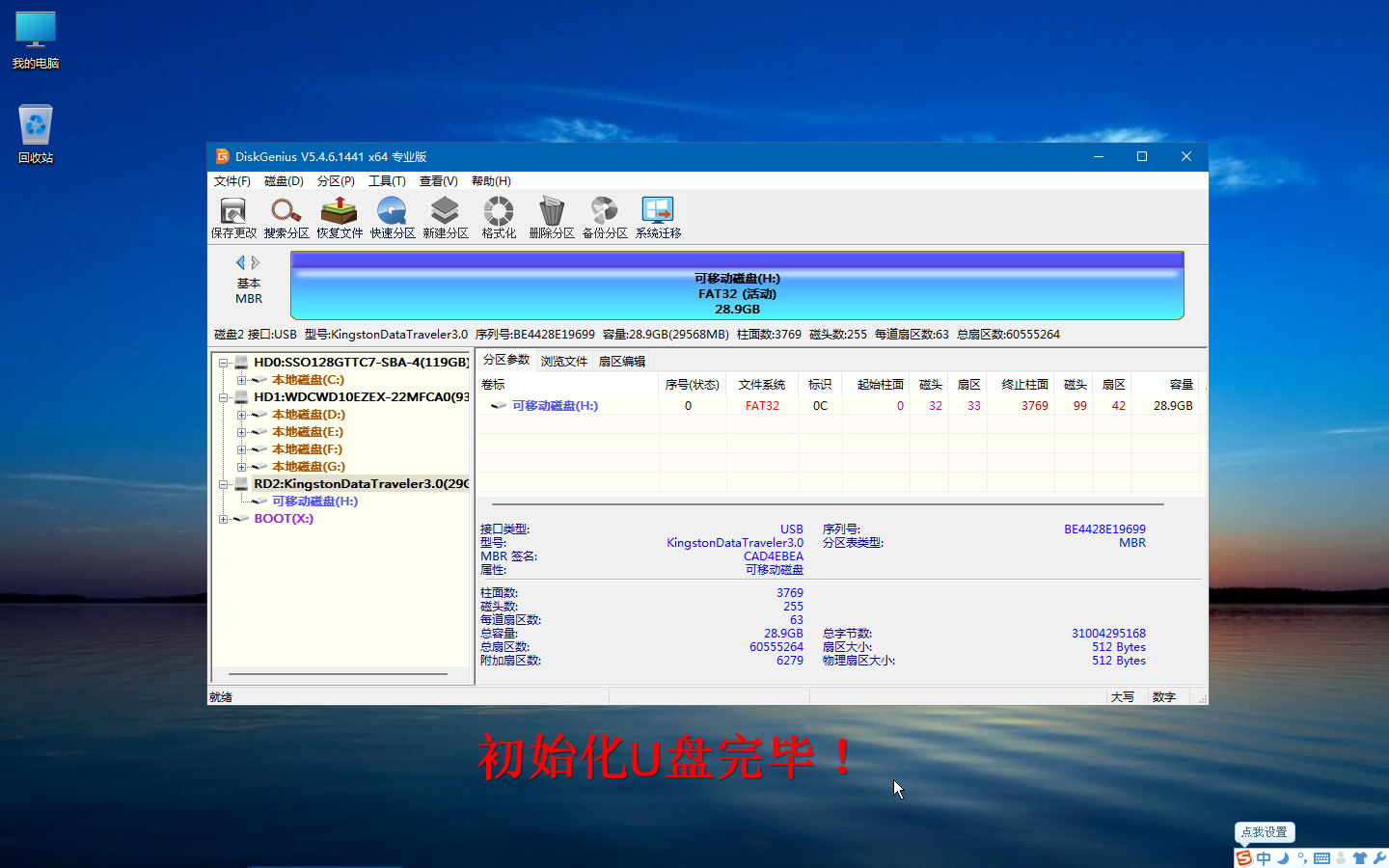Expand the 本地磁盘(C:) tree node
This screenshot has height=868, width=1389.
[241, 380]
